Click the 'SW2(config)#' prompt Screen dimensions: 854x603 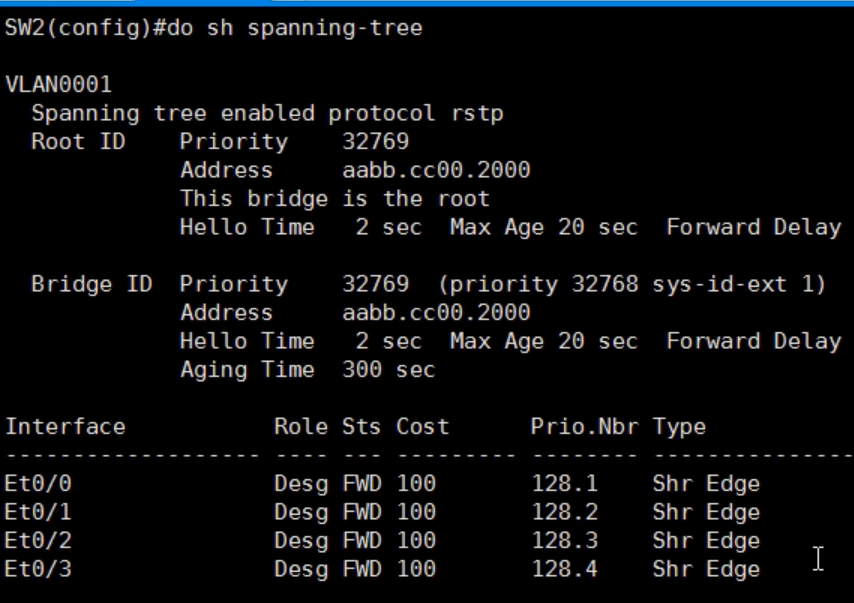point(86,28)
